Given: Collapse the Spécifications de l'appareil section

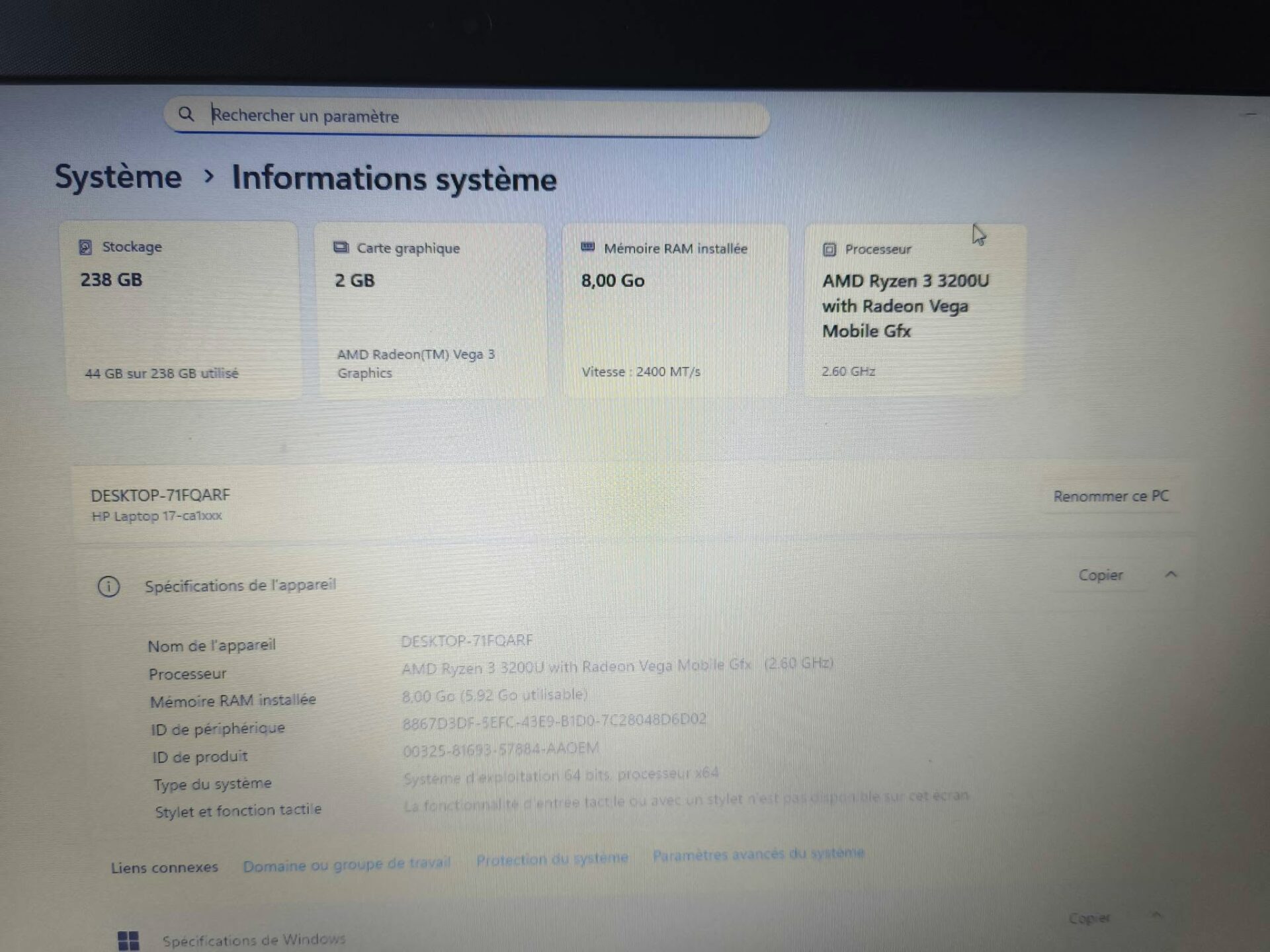Looking at the screenshot, I should click(1171, 575).
